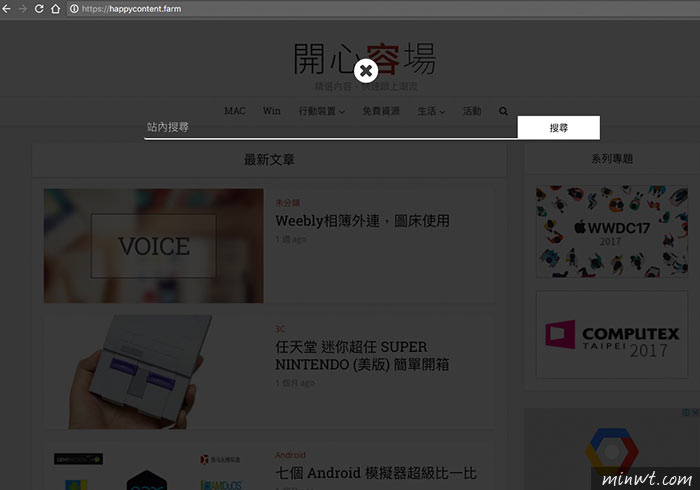Open the MAC menu item
Screen dimensions: 700x490
[x=235, y=111]
